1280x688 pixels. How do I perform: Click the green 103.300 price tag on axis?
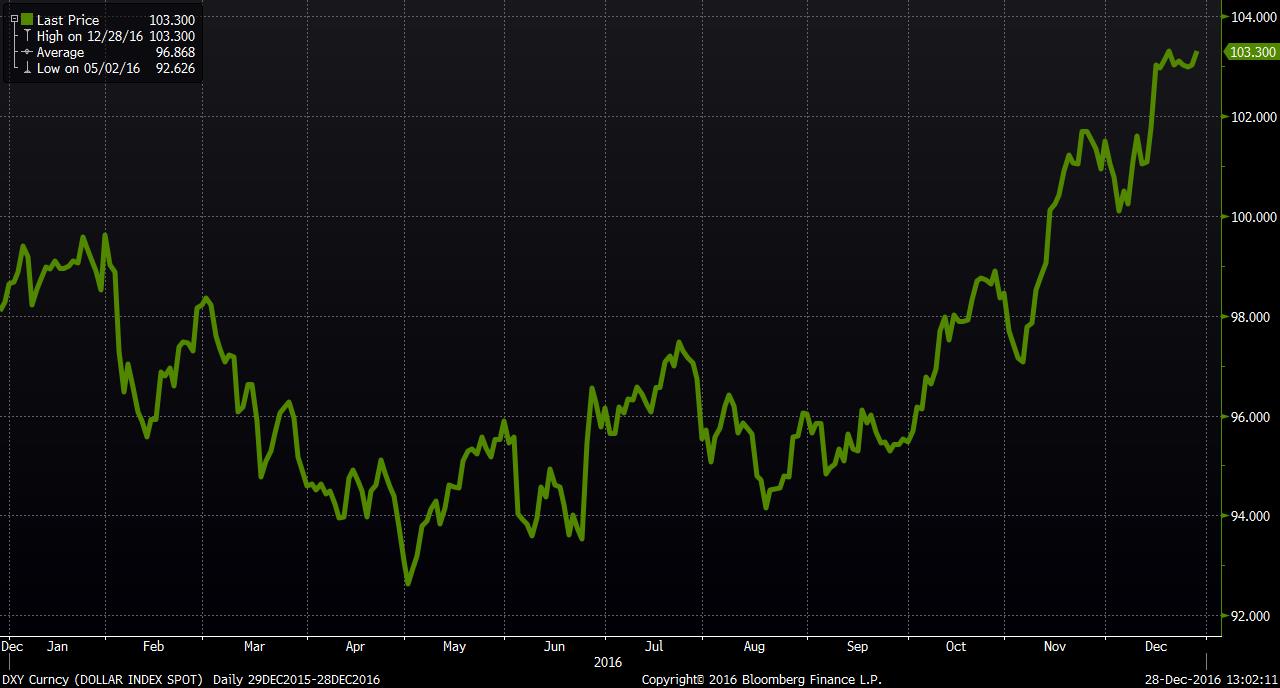click(x=1252, y=52)
